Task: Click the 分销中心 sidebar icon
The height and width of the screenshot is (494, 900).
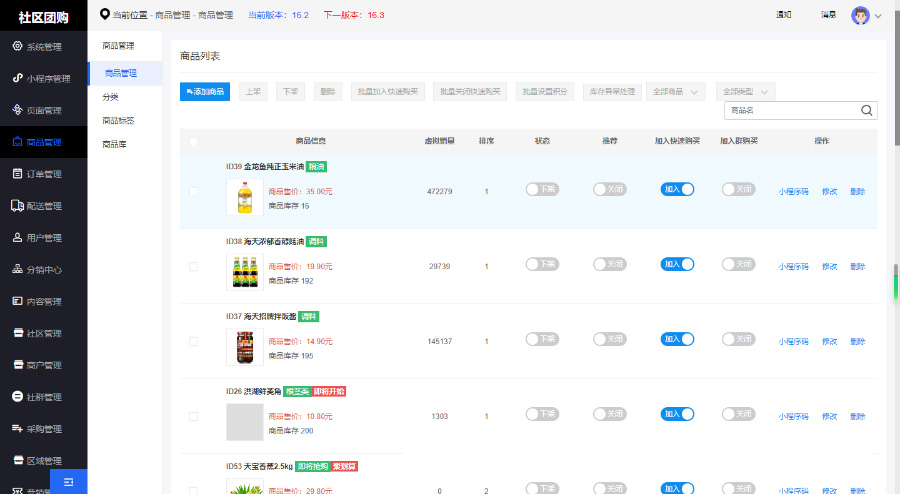Action: [x=17, y=269]
